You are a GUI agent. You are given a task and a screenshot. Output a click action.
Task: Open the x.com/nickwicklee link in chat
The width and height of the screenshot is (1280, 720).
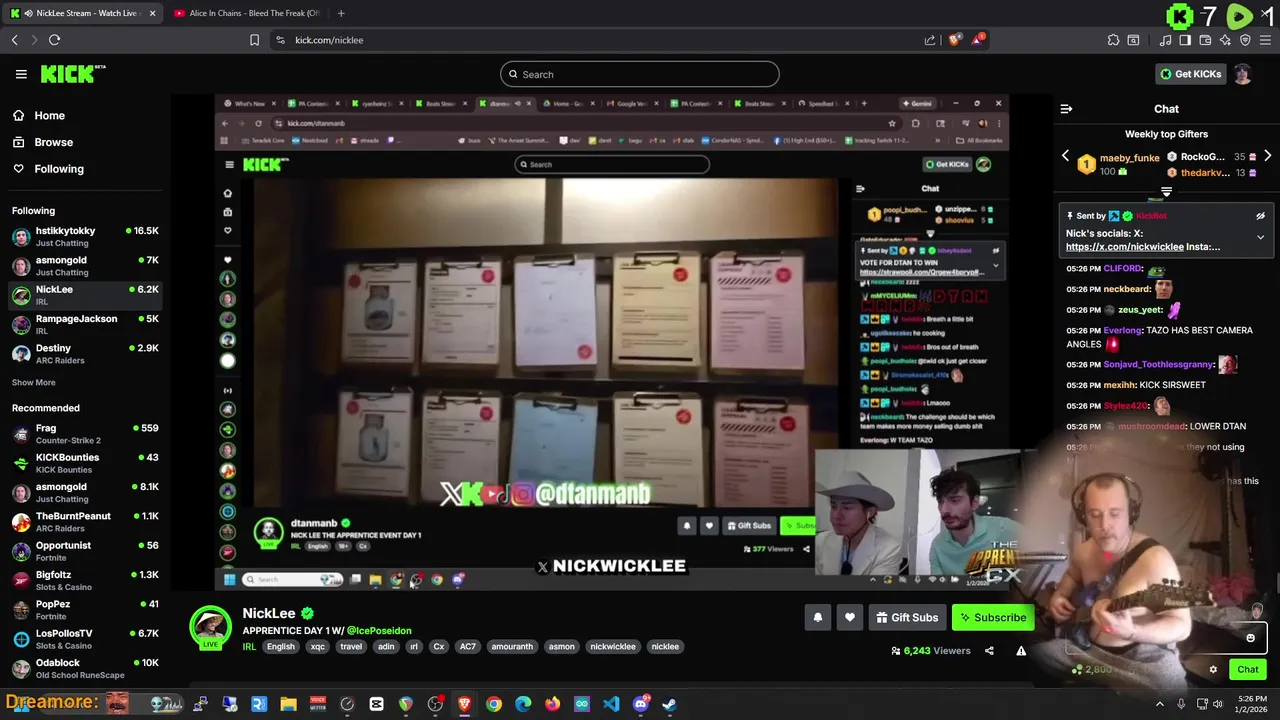pyautogui.click(x=1124, y=247)
